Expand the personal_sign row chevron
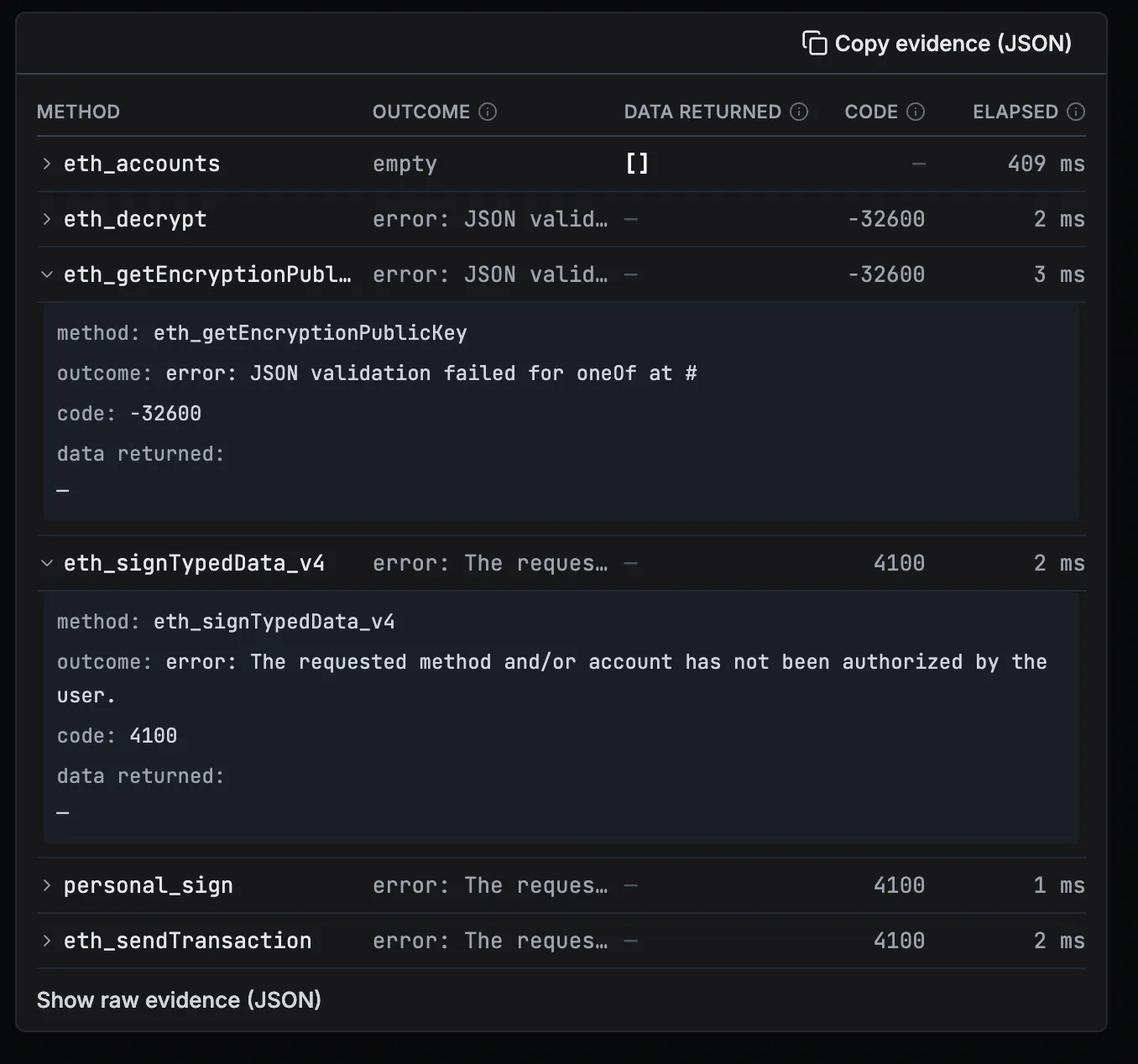Screen dimensions: 1138x1064 (47, 885)
